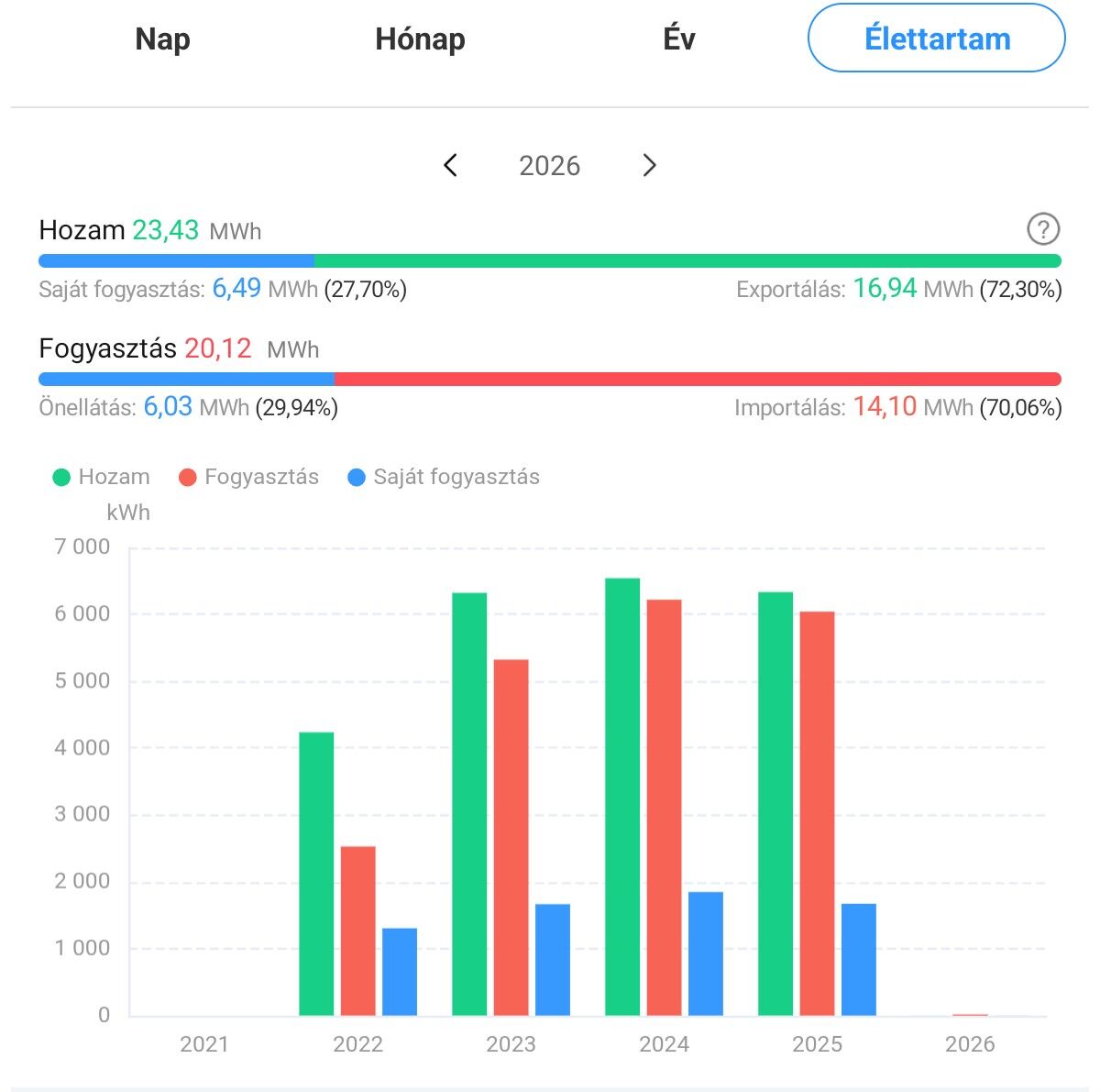Click the green Hozam progress bar

[x=687, y=260]
